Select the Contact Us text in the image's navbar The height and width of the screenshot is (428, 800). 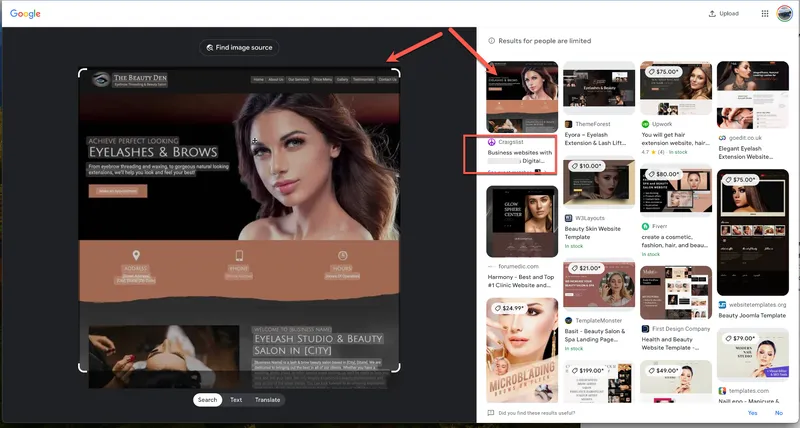pos(387,80)
